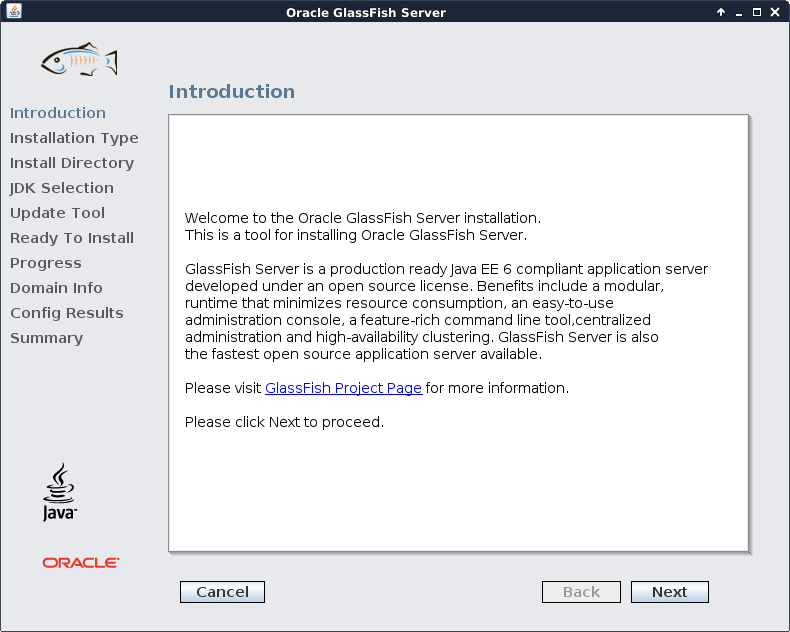Maximize the installer window
Viewport: 790px width, 632px height.
[x=757, y=12]
